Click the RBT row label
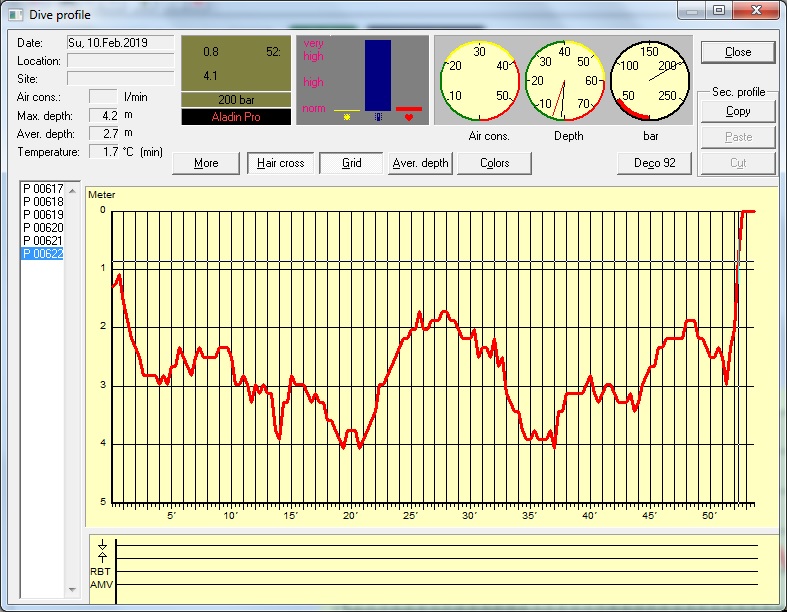787x612 pixels. 100,571
